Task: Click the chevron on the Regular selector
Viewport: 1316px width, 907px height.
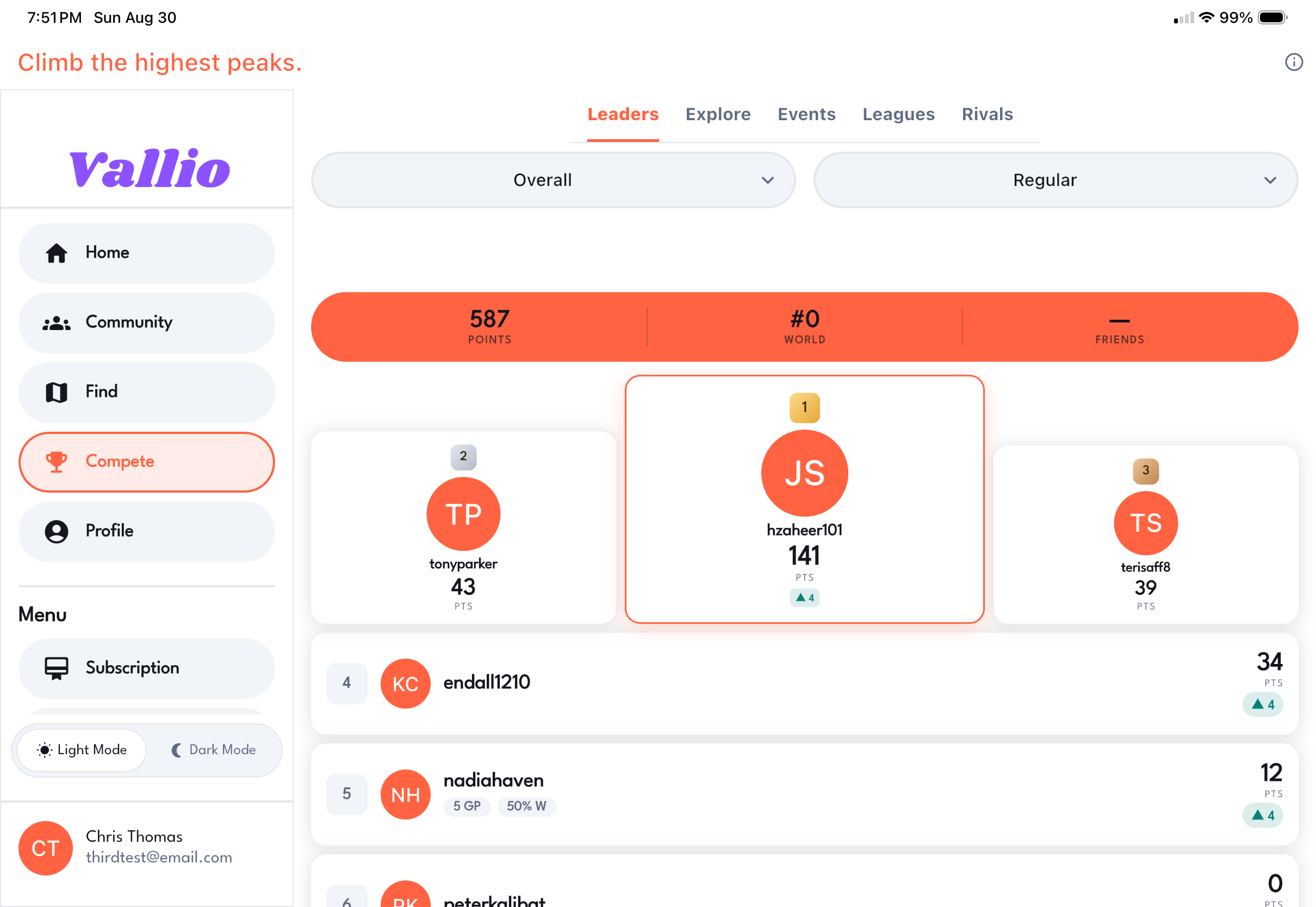Action: pos(1270,181)
